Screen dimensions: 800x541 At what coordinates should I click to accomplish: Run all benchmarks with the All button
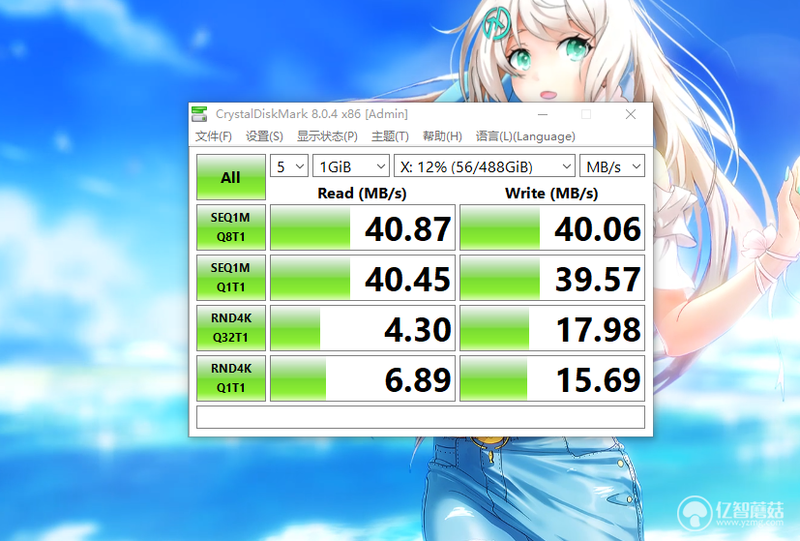tap(231, 177)
